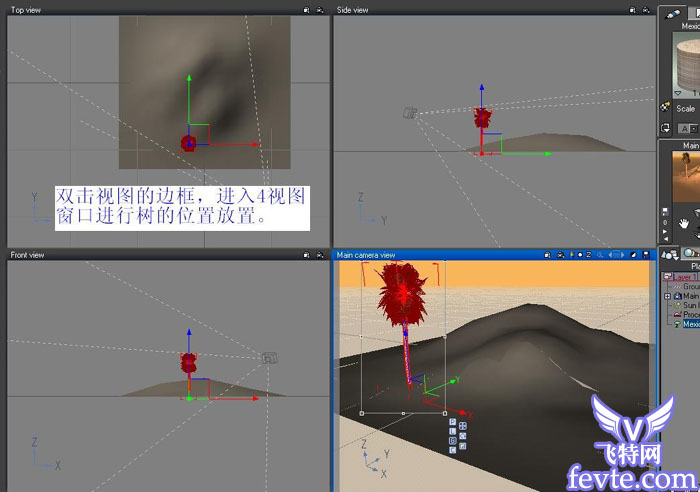Click the next camera right arrow in camera panel

665,231
